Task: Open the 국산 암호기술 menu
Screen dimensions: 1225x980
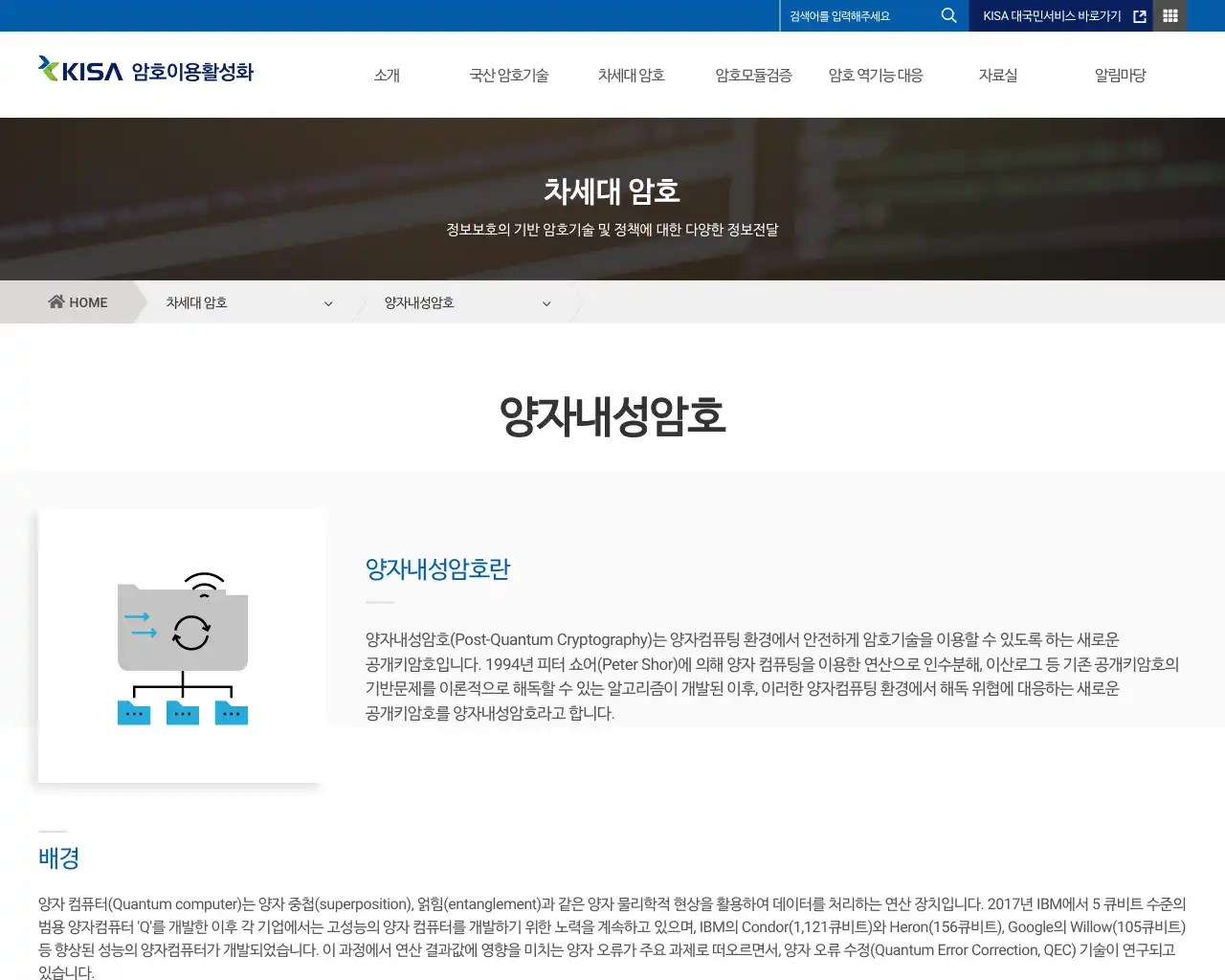Action: [x=509, y=75]
